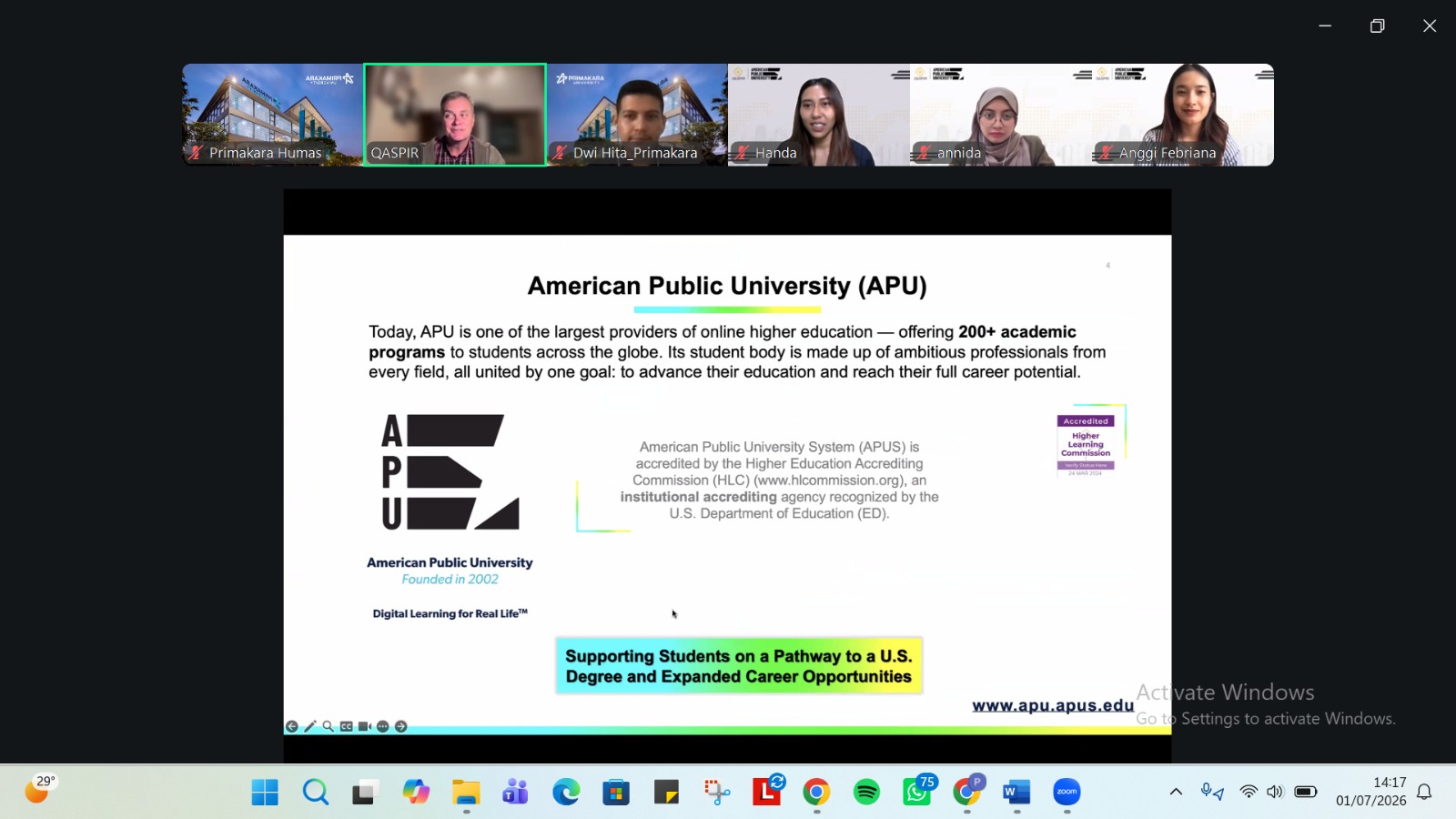The width and height of the screenshot is (1456, 819).
Task: Open Wi-Fi network settings in the tray
Action: pyautogui.click(x=1249, y=792)
